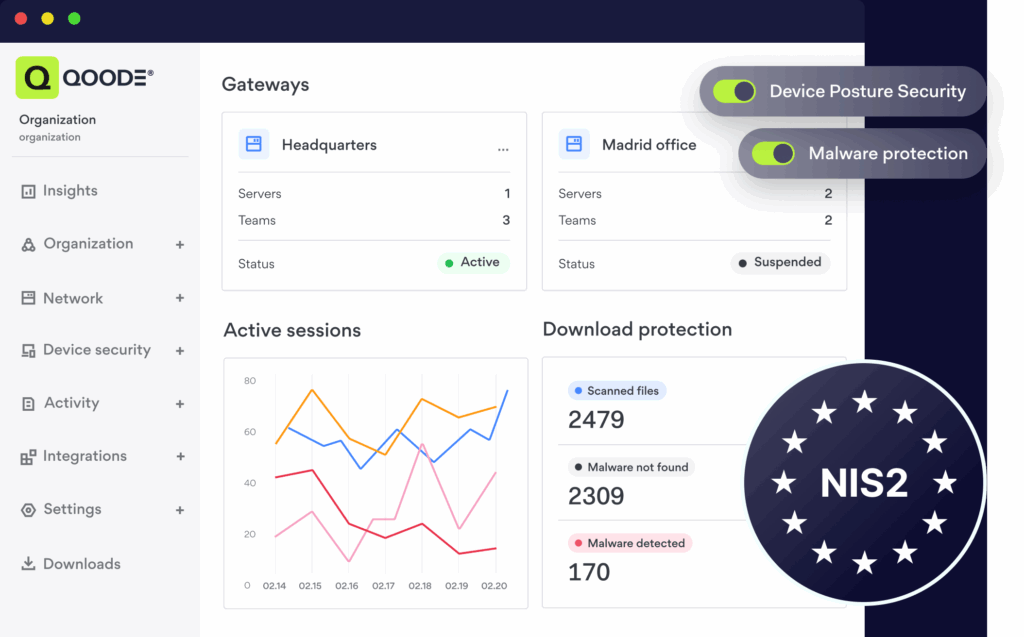The width and height of the screenshot is (1024, 637).
Task: Click the Device security icon in sidebar
Action: pyautogui.click(x=28, y=351)
